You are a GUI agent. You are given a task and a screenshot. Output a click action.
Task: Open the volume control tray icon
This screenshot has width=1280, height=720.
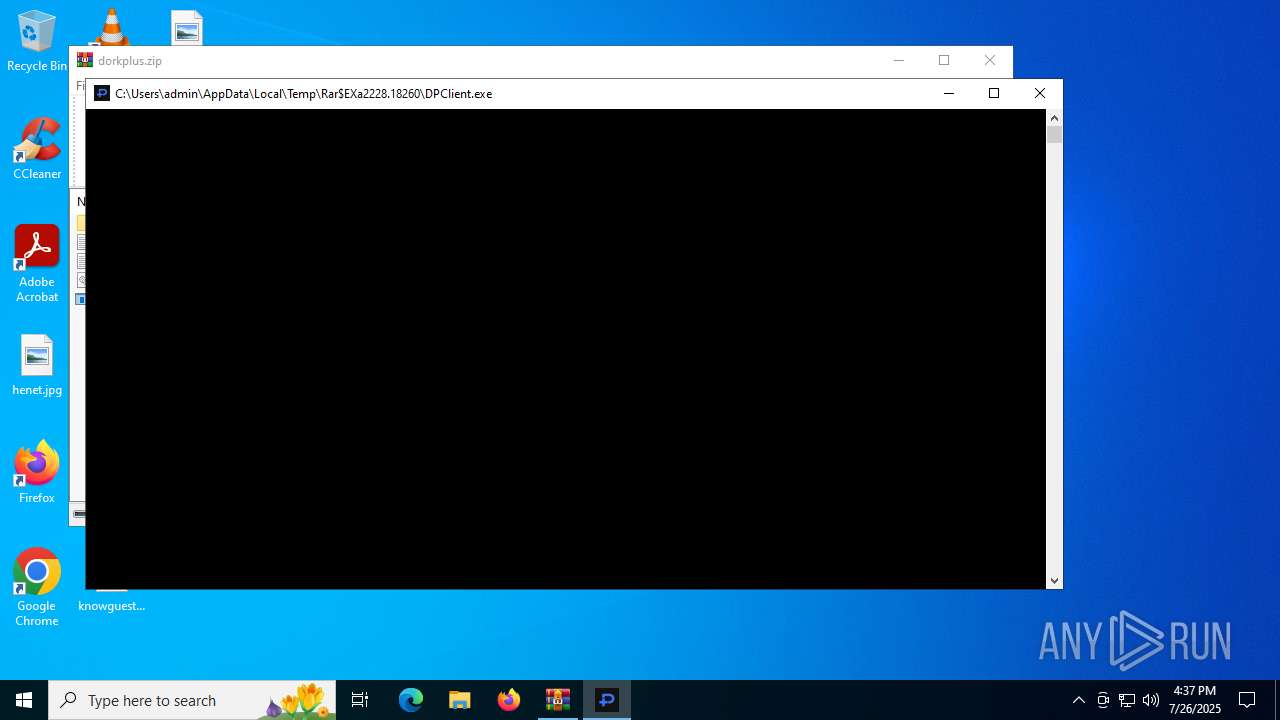1151,700
